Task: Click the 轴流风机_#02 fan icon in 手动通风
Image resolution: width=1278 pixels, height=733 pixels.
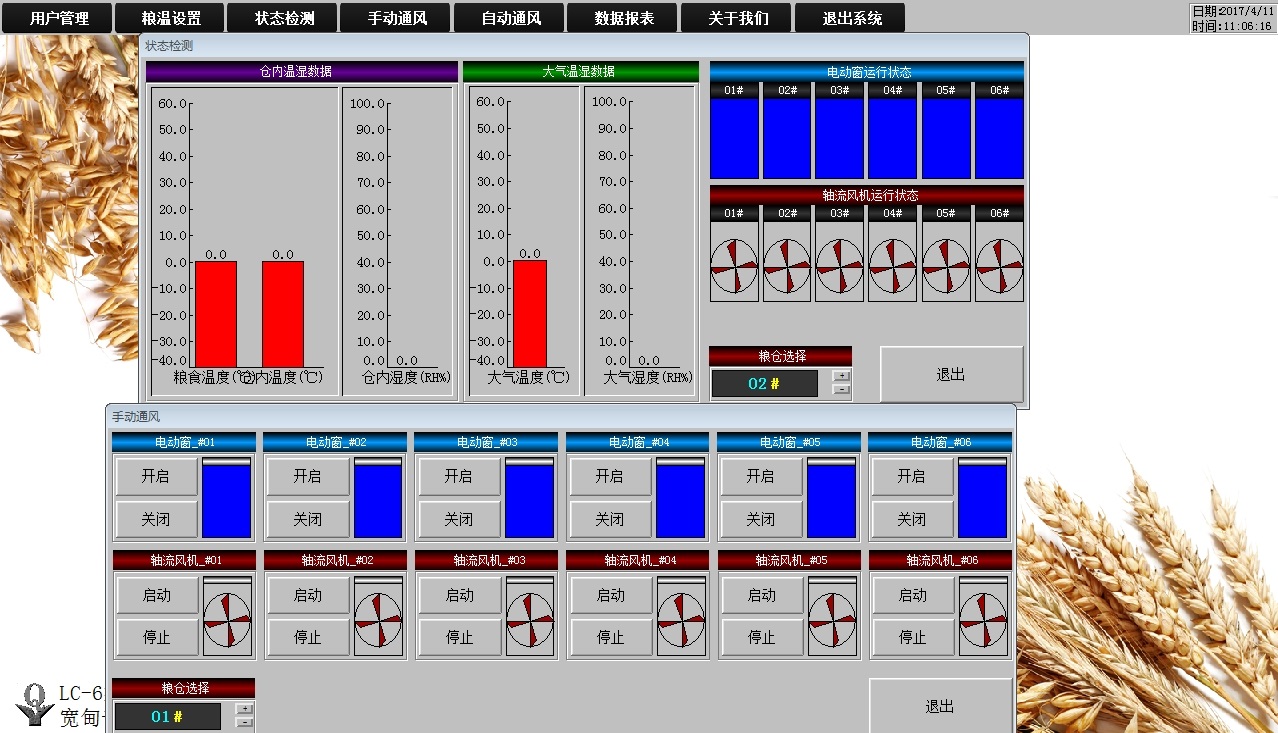Action: (x=378, y=620)
